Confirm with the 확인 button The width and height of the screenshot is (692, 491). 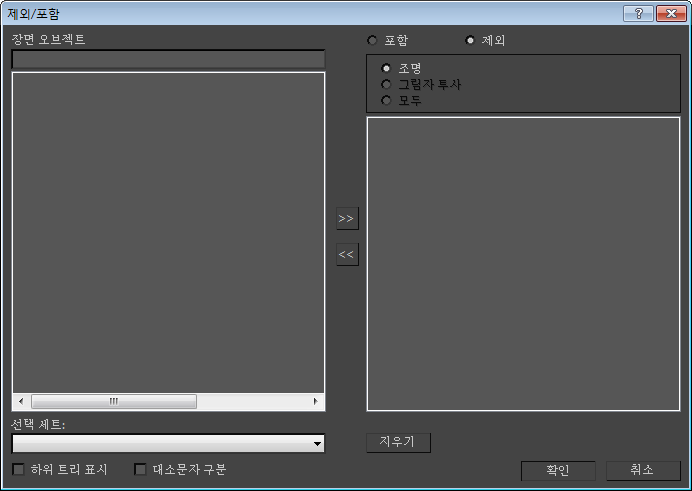click(x=558, y=470)
